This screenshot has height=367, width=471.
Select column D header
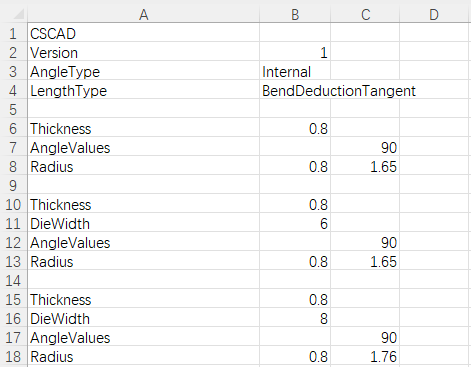(x=434, y=14)
